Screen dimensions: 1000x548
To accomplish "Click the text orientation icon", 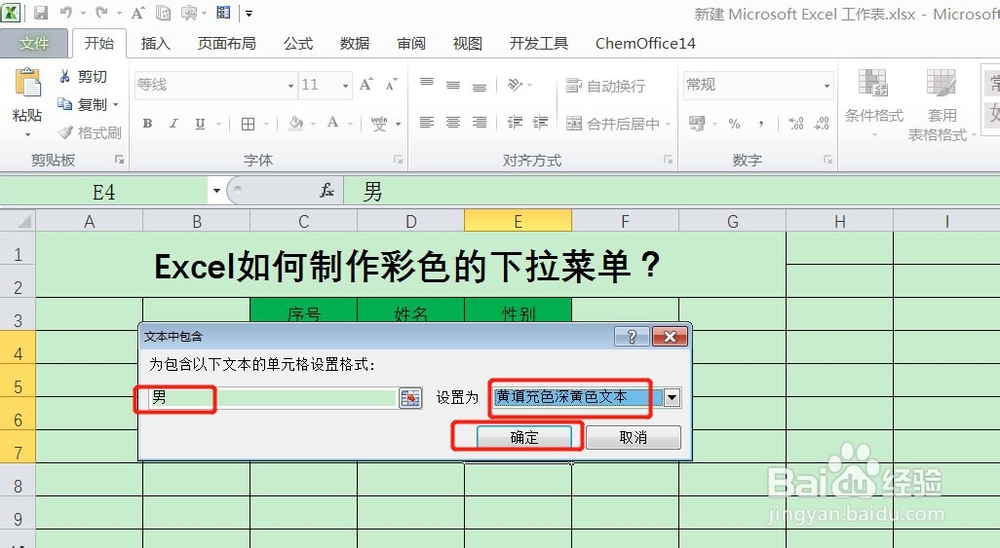I will (x=515, y=84).
